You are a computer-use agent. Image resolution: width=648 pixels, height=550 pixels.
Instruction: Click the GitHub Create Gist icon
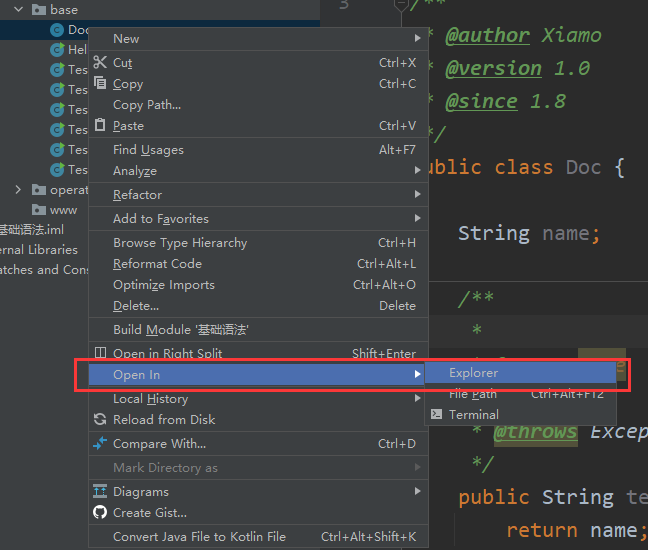[100, 512]
